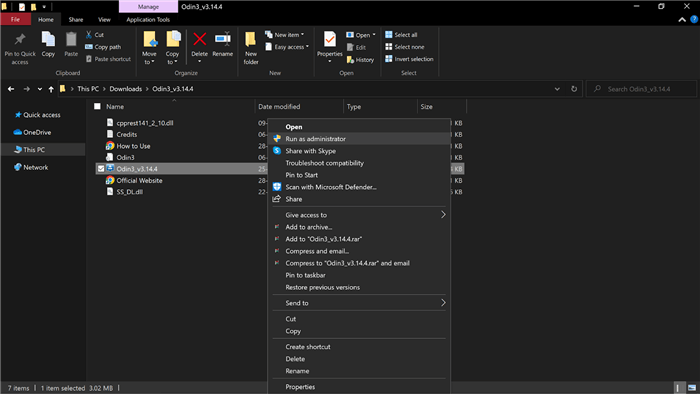This screenshot has height=394, width=700.
Task: Open recent locations dropdown arrow
Action: 40,89
